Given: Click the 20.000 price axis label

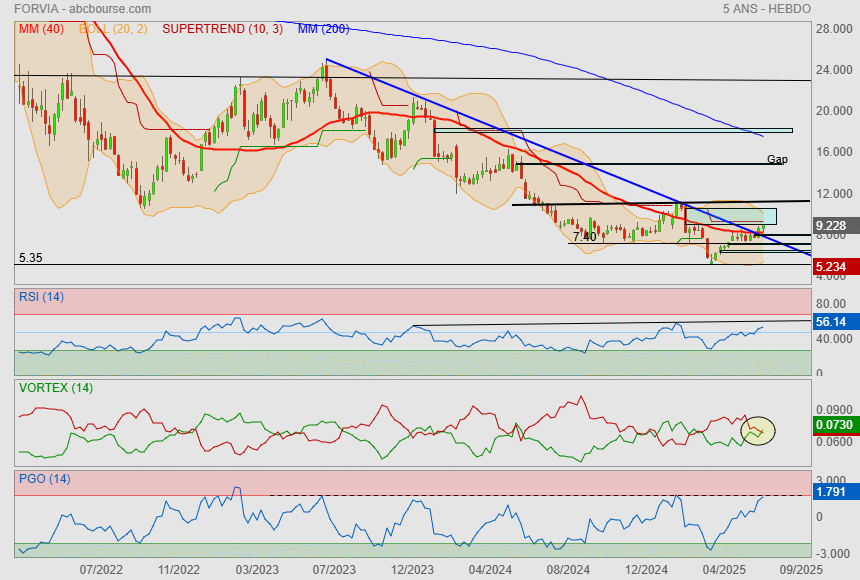Looking at the screenshot, I should [834, 111].
